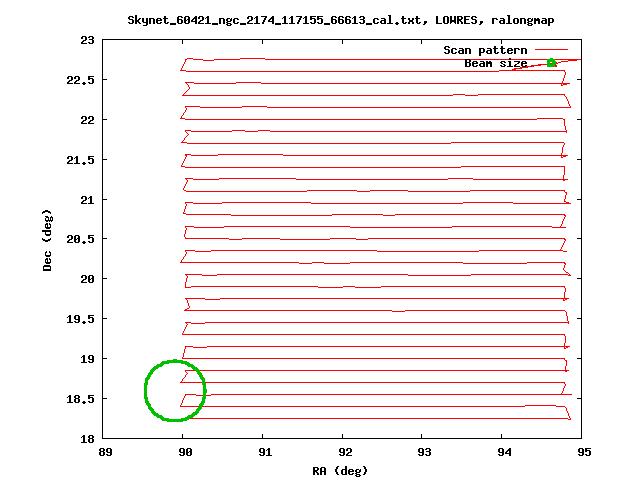Click the green beam size marker in the legend
This screenshot has height=480, width=640.
point(551,62)
